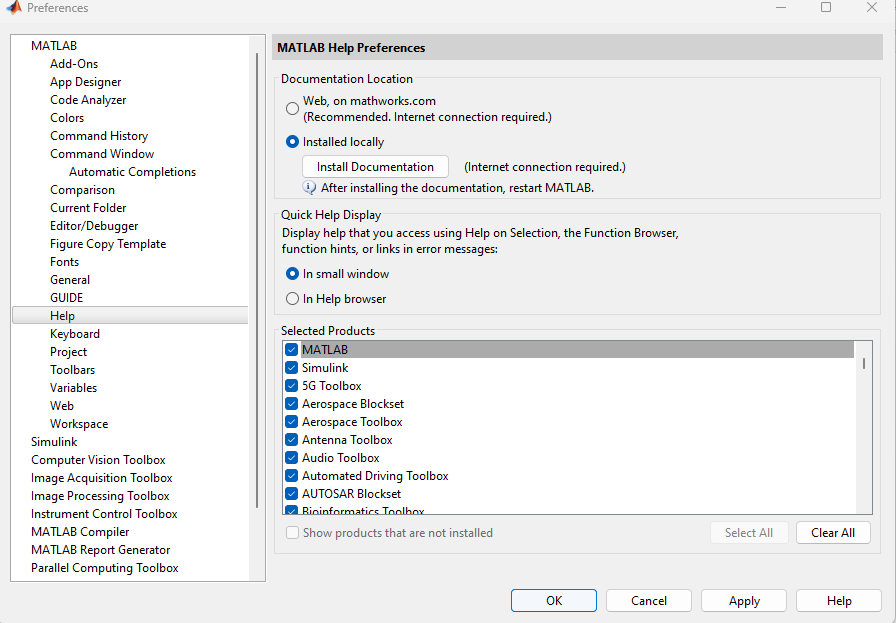Toggle the Aerospace Blockset checkbox
The height and width of the screenshot is (623, 896).
coord(291,404)
